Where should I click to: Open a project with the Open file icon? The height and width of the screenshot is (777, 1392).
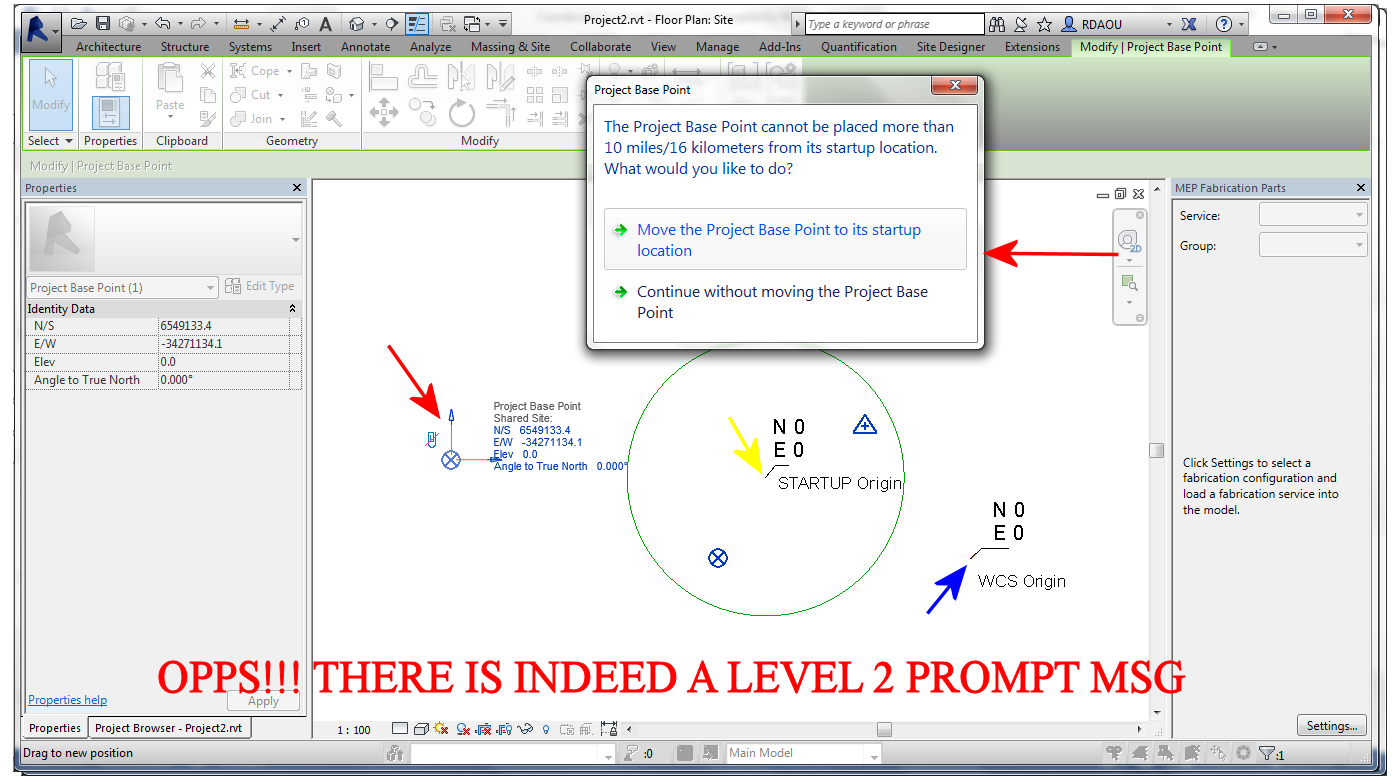[78, 22]
